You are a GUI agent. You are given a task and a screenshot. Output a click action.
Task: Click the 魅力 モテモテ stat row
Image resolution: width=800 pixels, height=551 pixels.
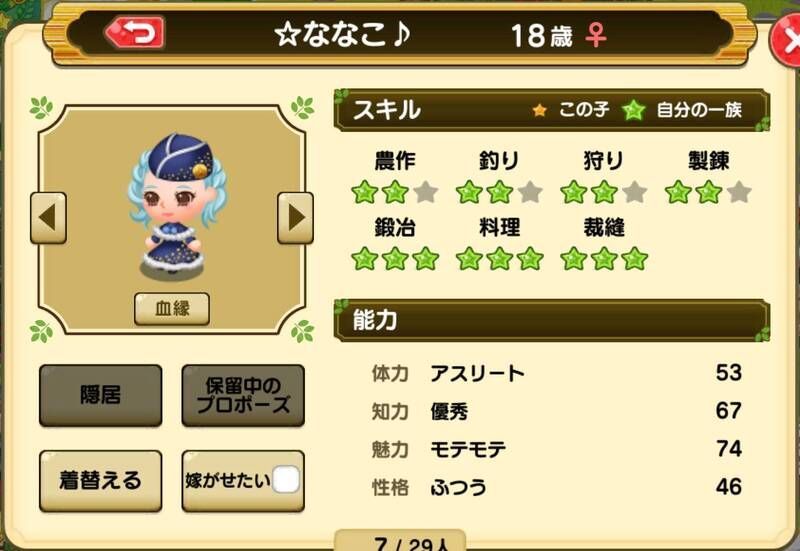[556, 449]
